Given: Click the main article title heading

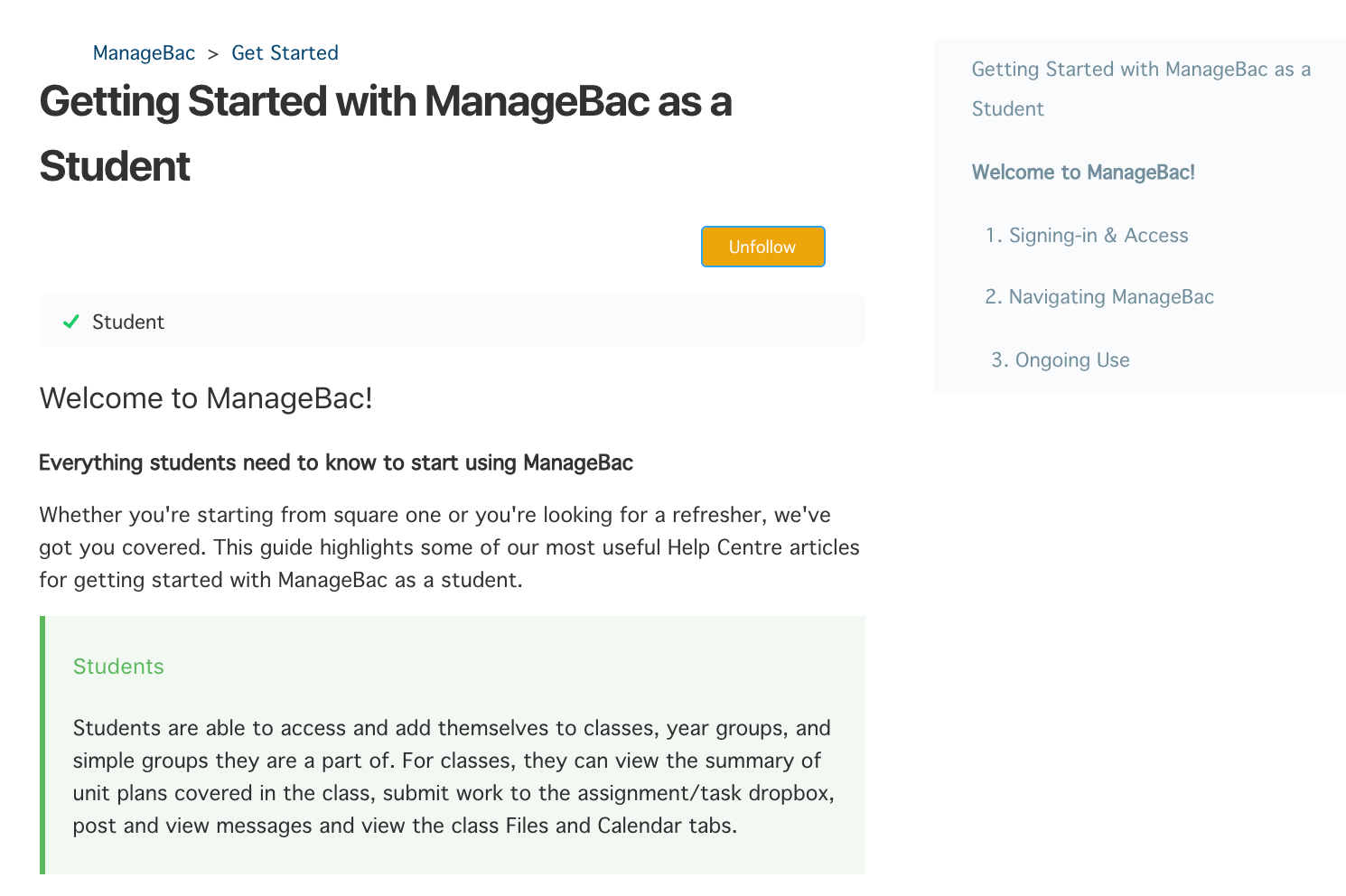Looking at the screenshot, I should click(386, 134).
